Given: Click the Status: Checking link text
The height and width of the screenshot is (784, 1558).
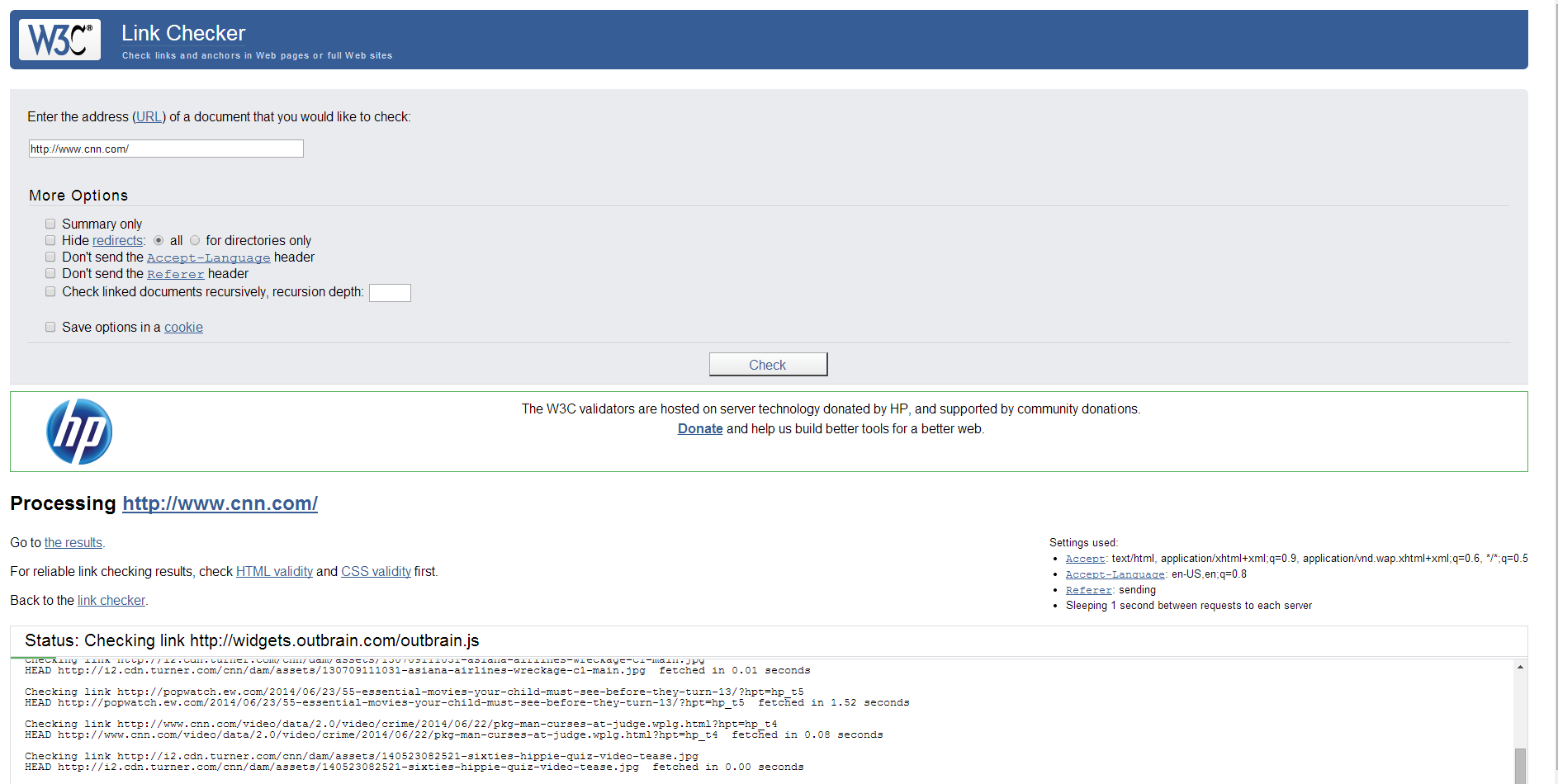Looking at the screenshot, I should click(252, 641).
